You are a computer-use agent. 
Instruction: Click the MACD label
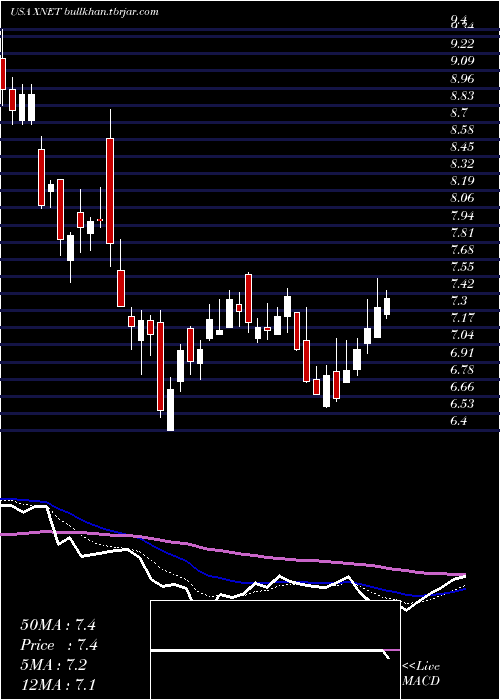(x=421, y=681)
